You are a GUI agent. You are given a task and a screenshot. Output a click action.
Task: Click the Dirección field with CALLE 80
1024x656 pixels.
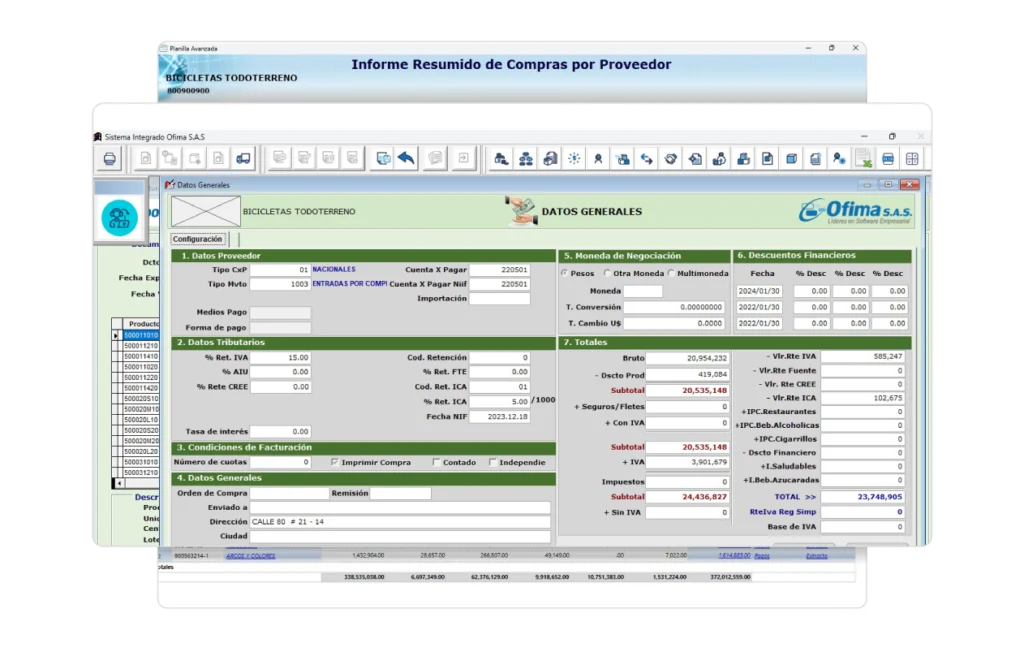coord(400,522)
